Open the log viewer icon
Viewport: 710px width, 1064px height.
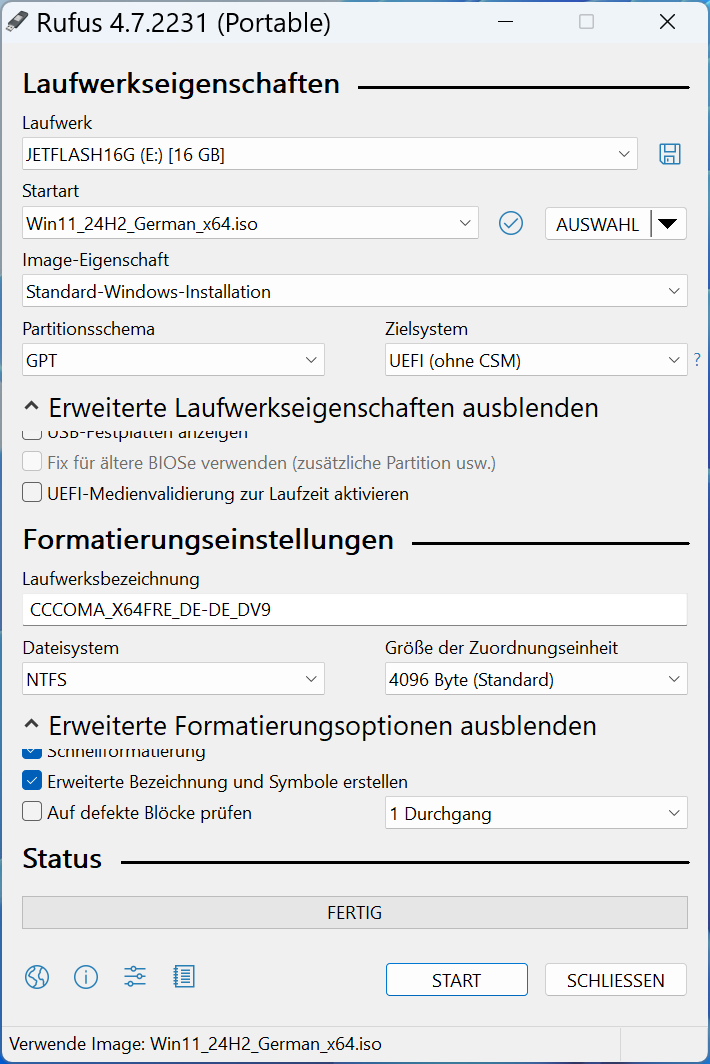tap(184, 977)
